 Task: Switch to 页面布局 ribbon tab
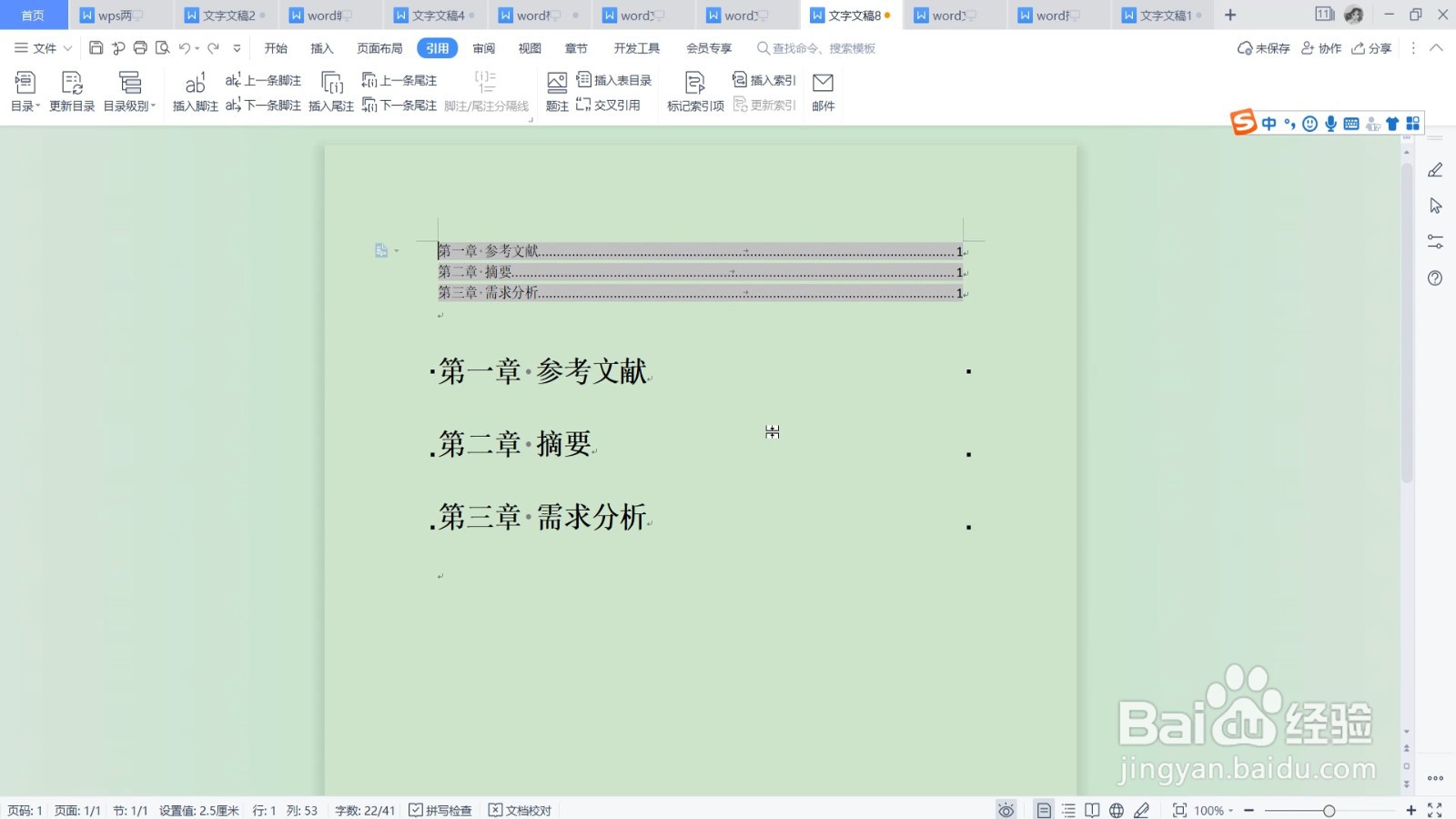pyautogui.click(x=379, y=48)
